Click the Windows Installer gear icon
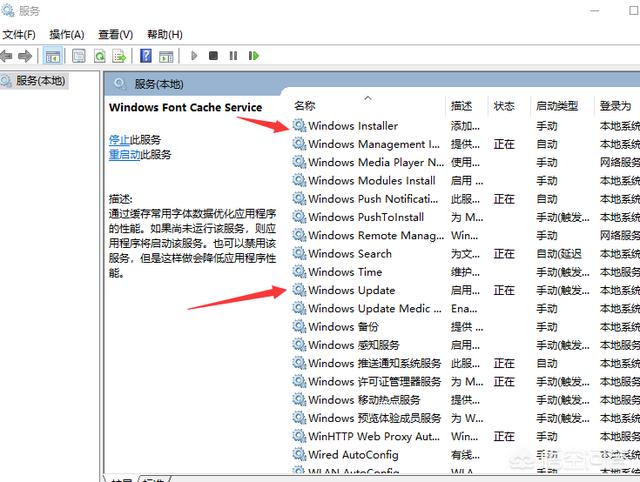This screenshot has height=482, width=640. point(299,125)
